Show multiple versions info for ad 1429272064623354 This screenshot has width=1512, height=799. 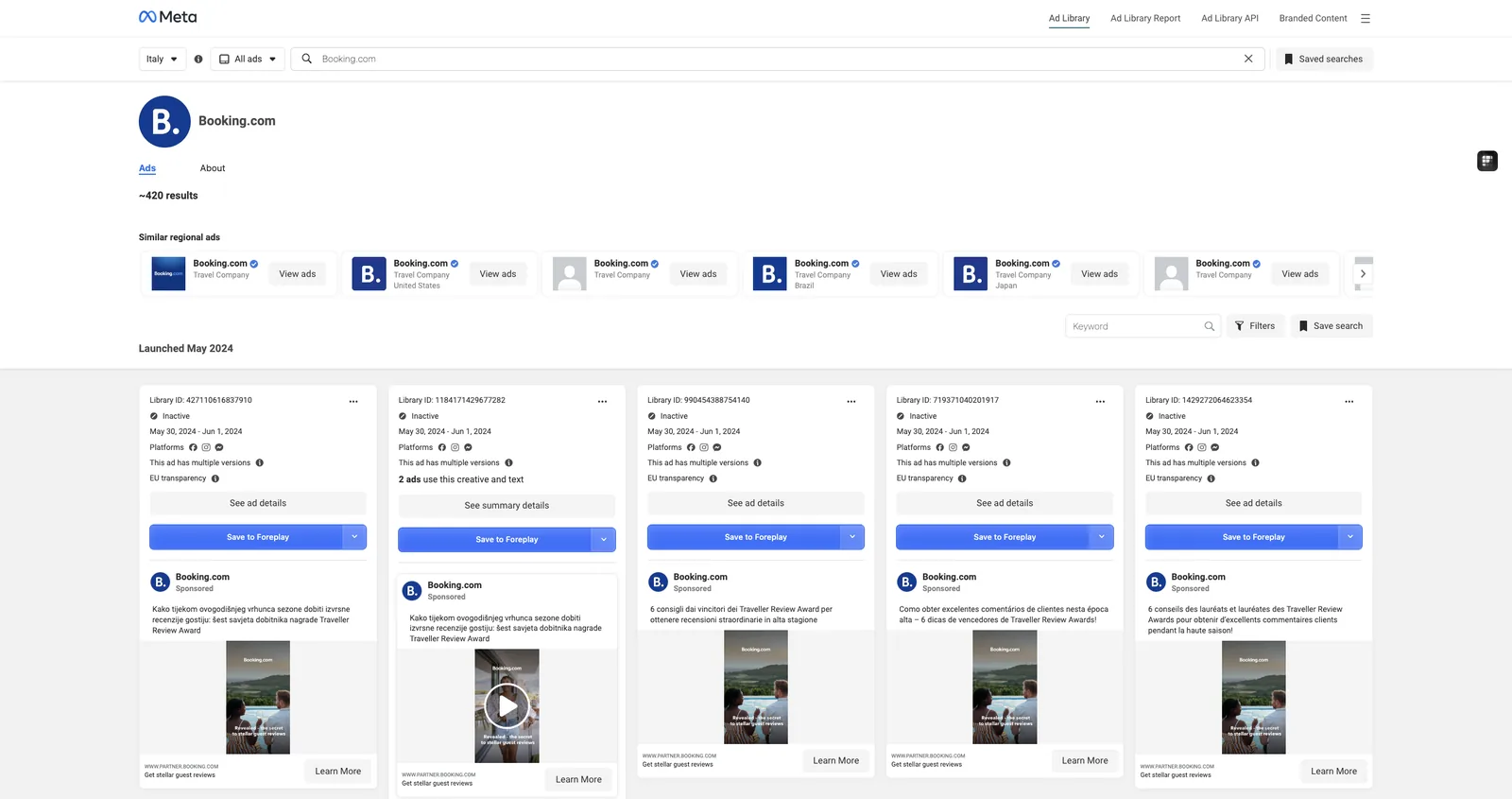[1256, 463]
